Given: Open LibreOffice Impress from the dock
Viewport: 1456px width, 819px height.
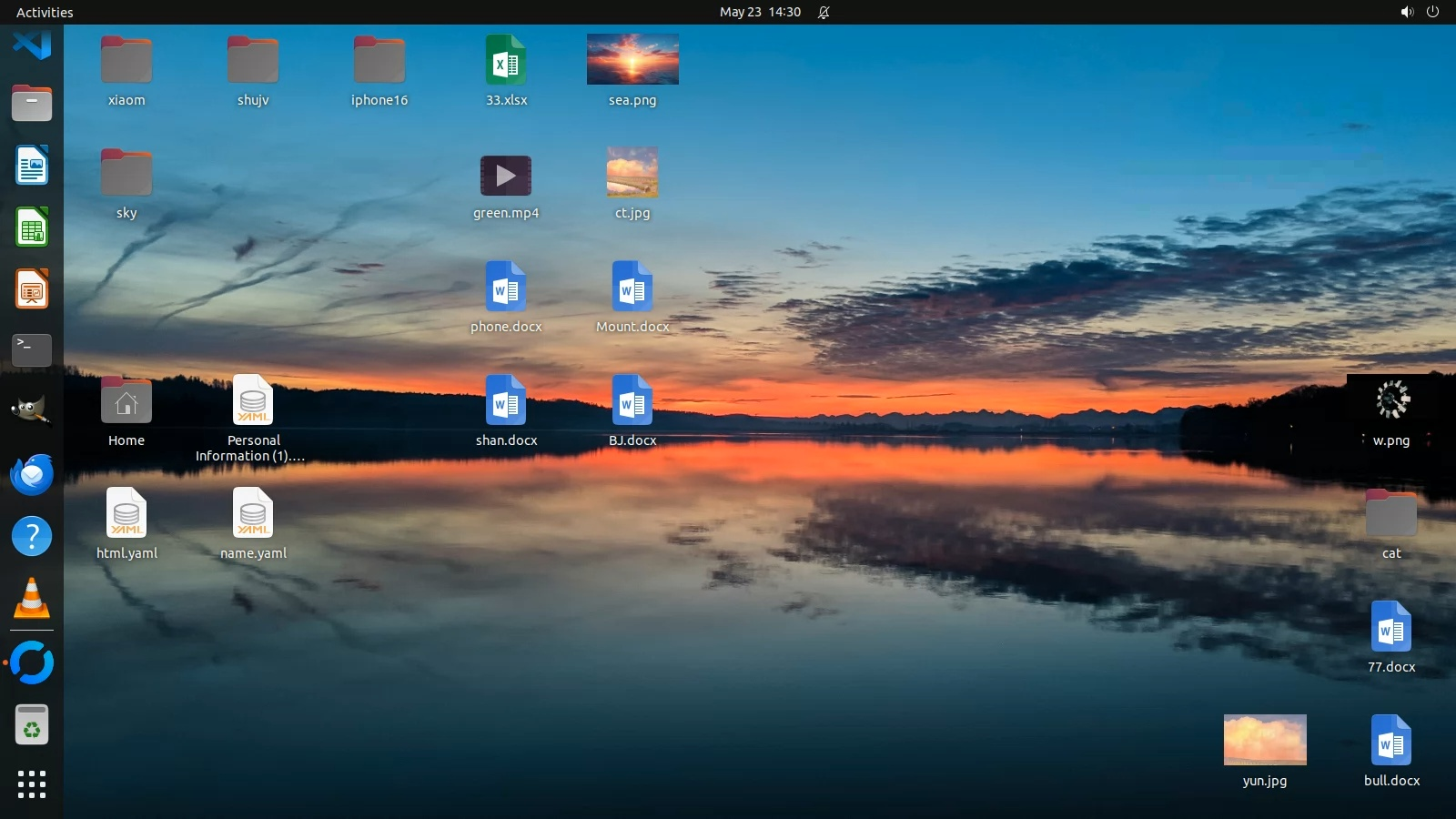Looking at the screenshot, I should [32, 289].
